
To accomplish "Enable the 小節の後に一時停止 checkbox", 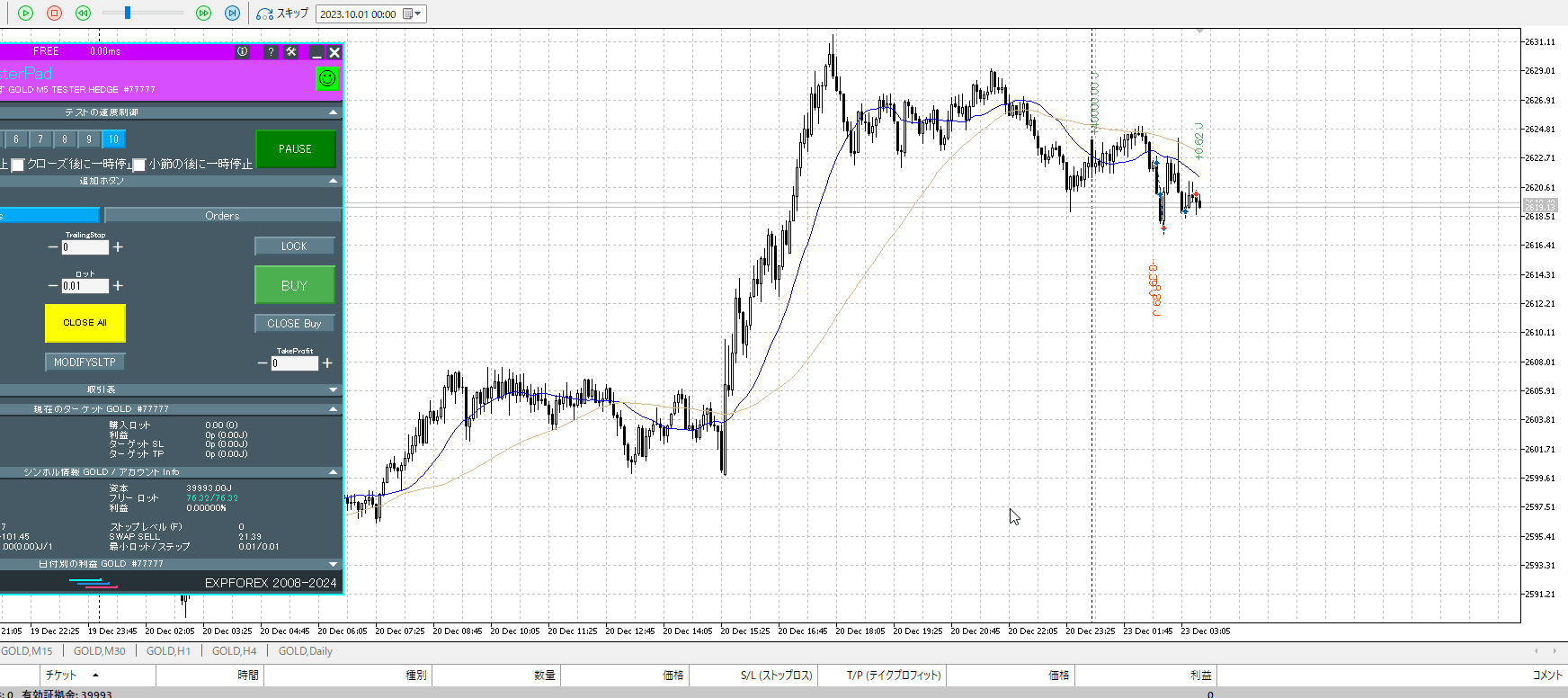I will click(139, 165).
